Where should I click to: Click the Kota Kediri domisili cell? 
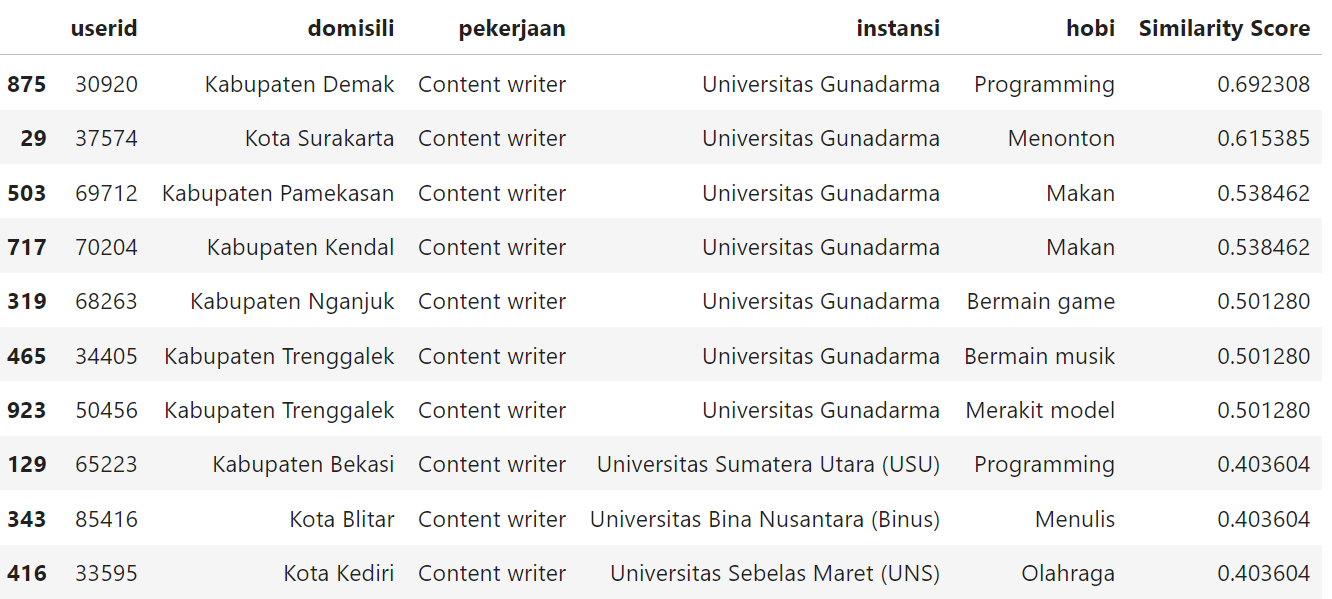pos(339,573)
